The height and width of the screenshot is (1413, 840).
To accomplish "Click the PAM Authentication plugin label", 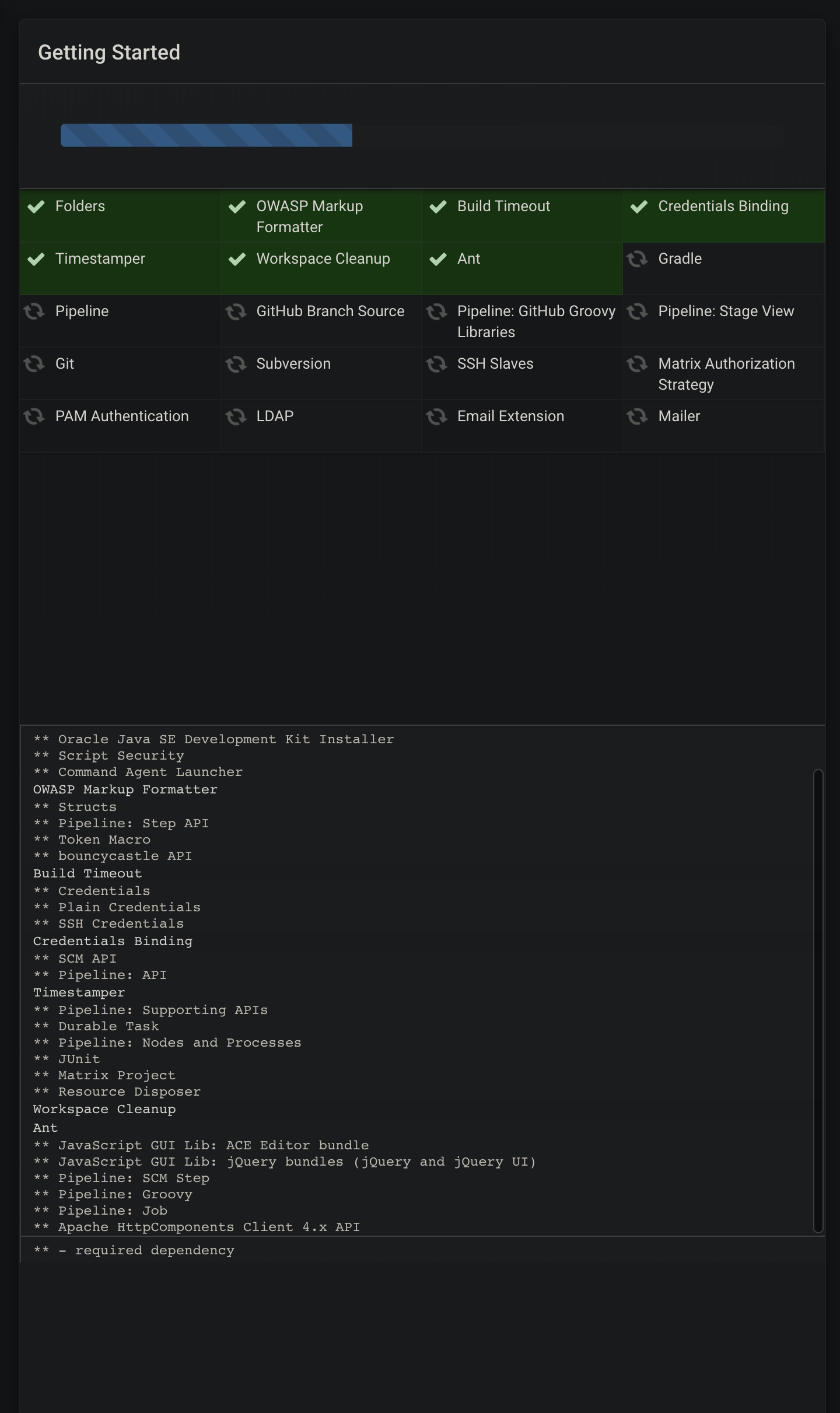I will point(122,416).
